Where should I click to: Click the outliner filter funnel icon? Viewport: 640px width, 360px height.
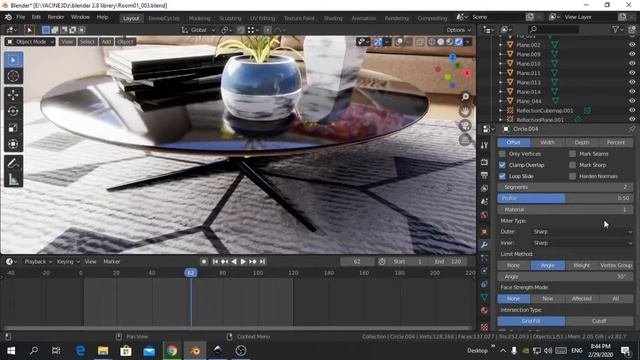tap(616, 29)
